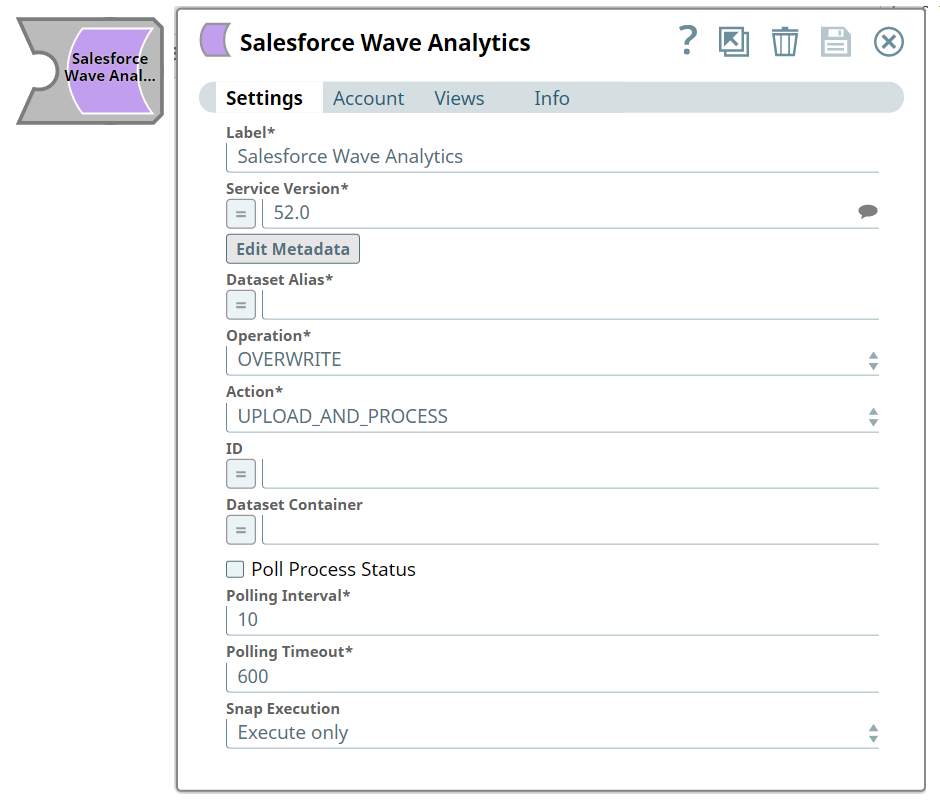940x804 pixels.
Task: Open the Operation dropdown showing OVERWRITE
Action: click(552, 360)
